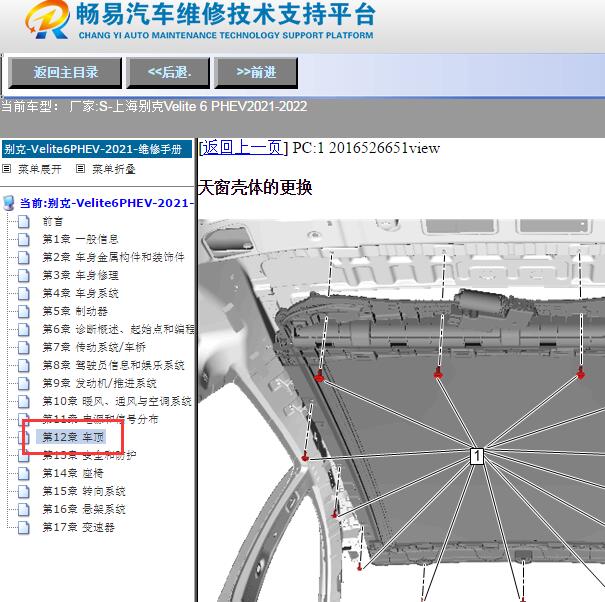Click the 当前车型 vehicle info line

tap(154, 107)
